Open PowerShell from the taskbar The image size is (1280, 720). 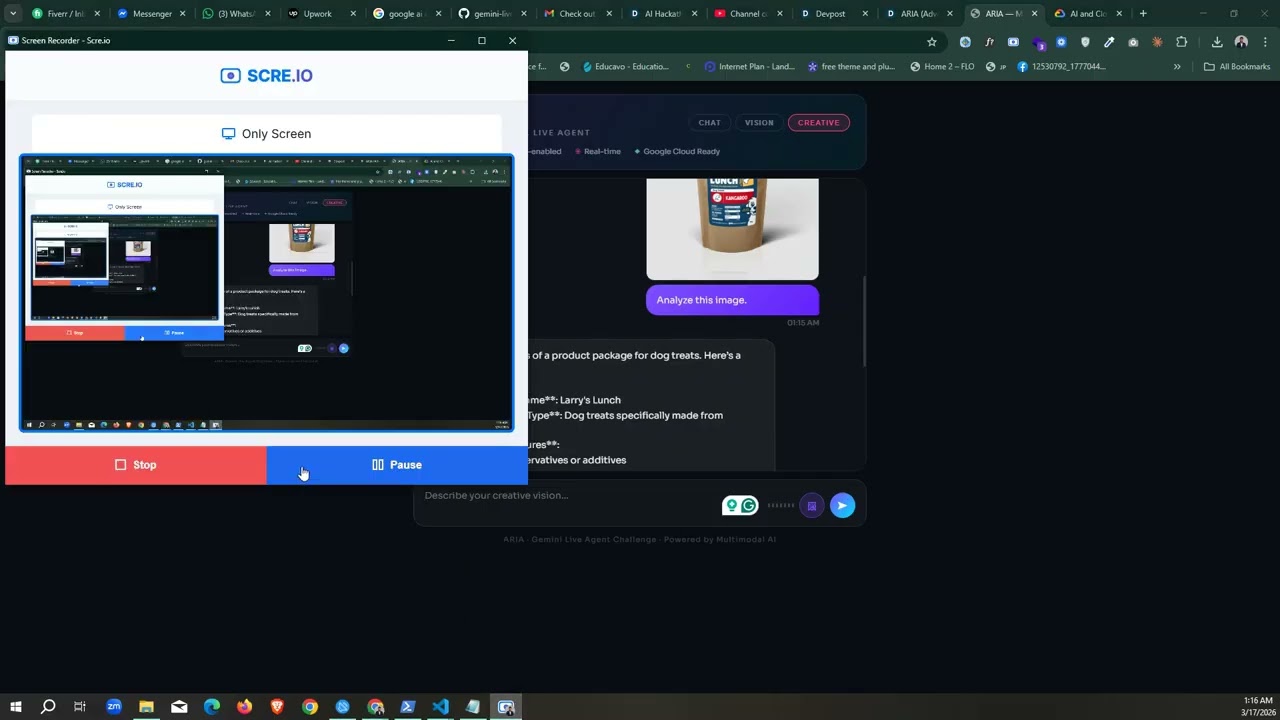click(x=408, y=707)
